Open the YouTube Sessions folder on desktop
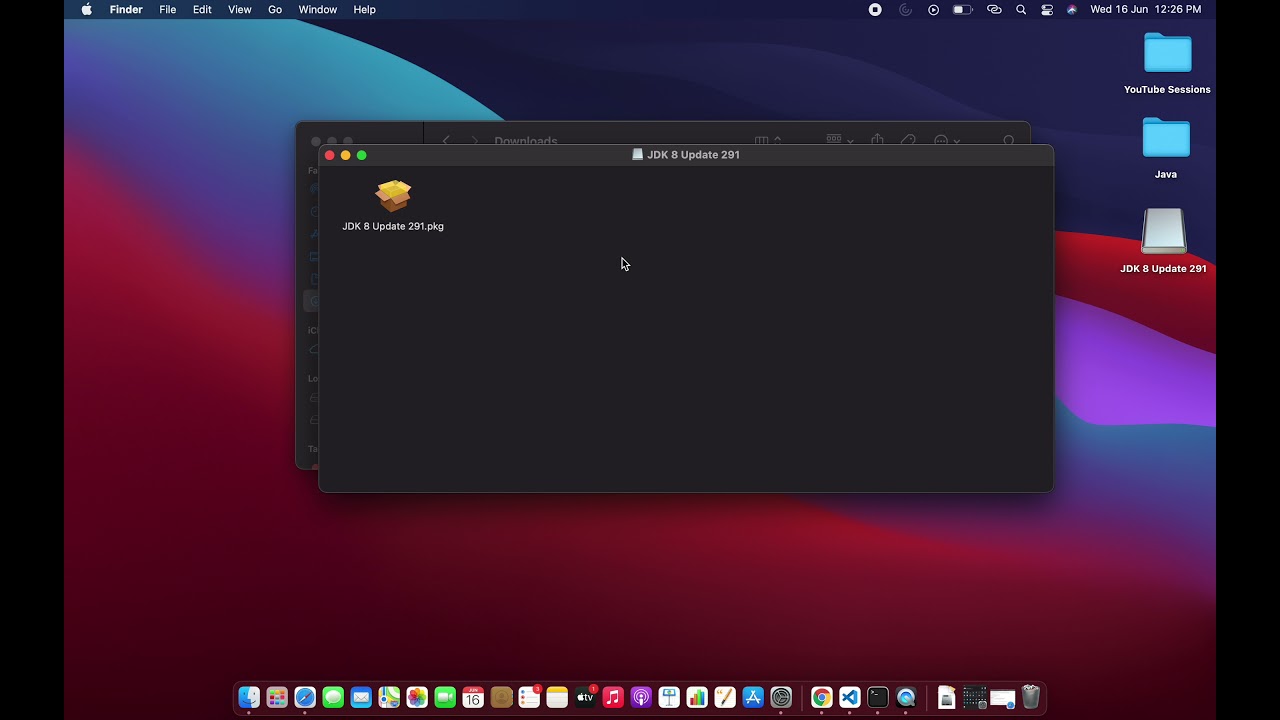Viewport: 1280px width, 720px height. click(x=1167, y=54)
